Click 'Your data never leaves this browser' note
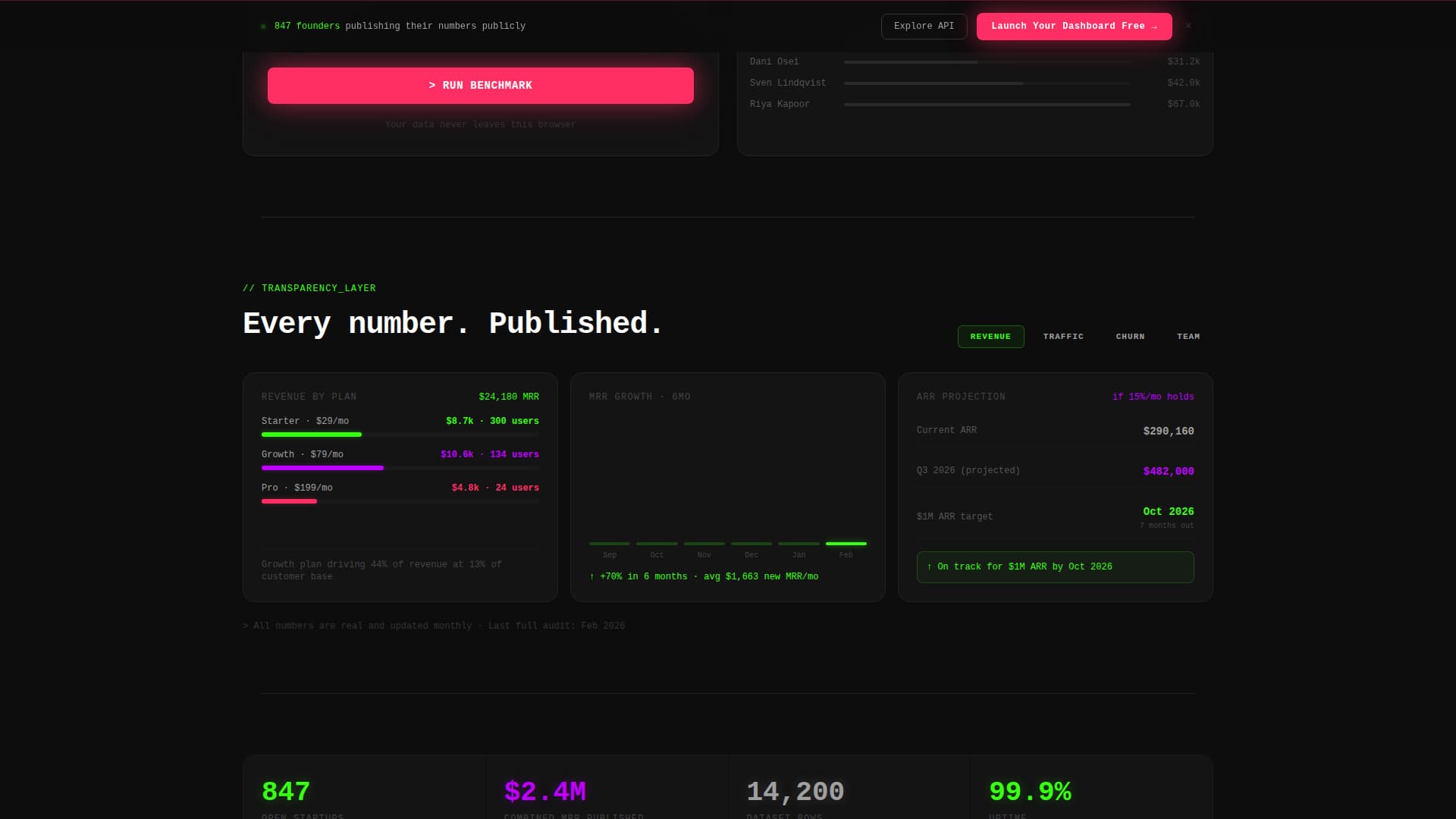The width and height of the screenshot is (1456, 819). tap(480, 124)
